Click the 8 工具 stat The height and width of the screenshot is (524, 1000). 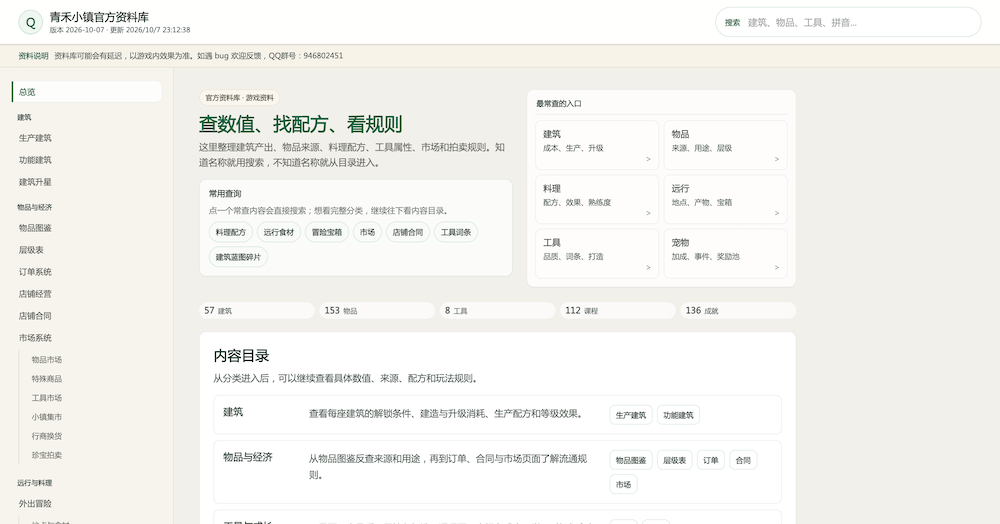click(x=497, y=310)
